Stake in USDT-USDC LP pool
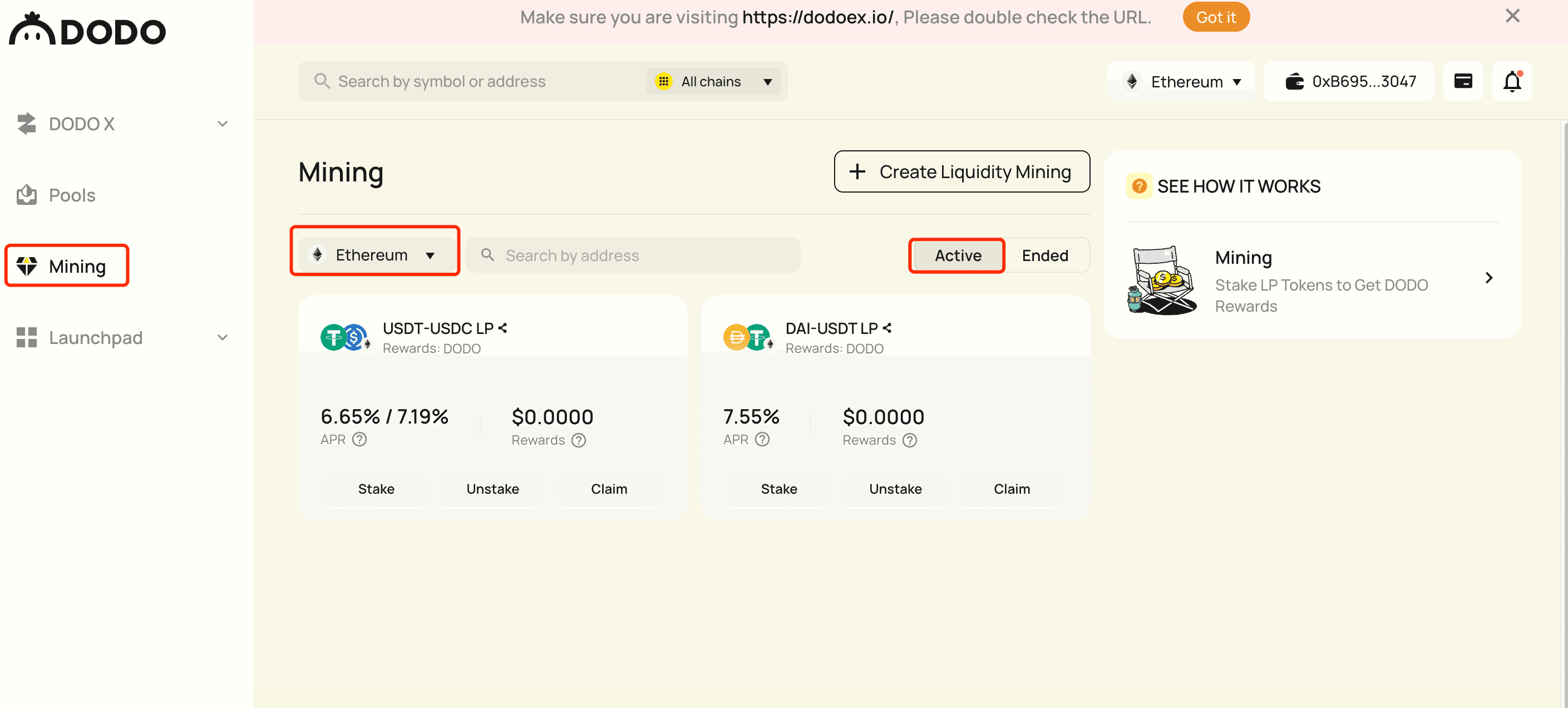Viewport: 1568px width, 708px height. [x=376, y=489]
